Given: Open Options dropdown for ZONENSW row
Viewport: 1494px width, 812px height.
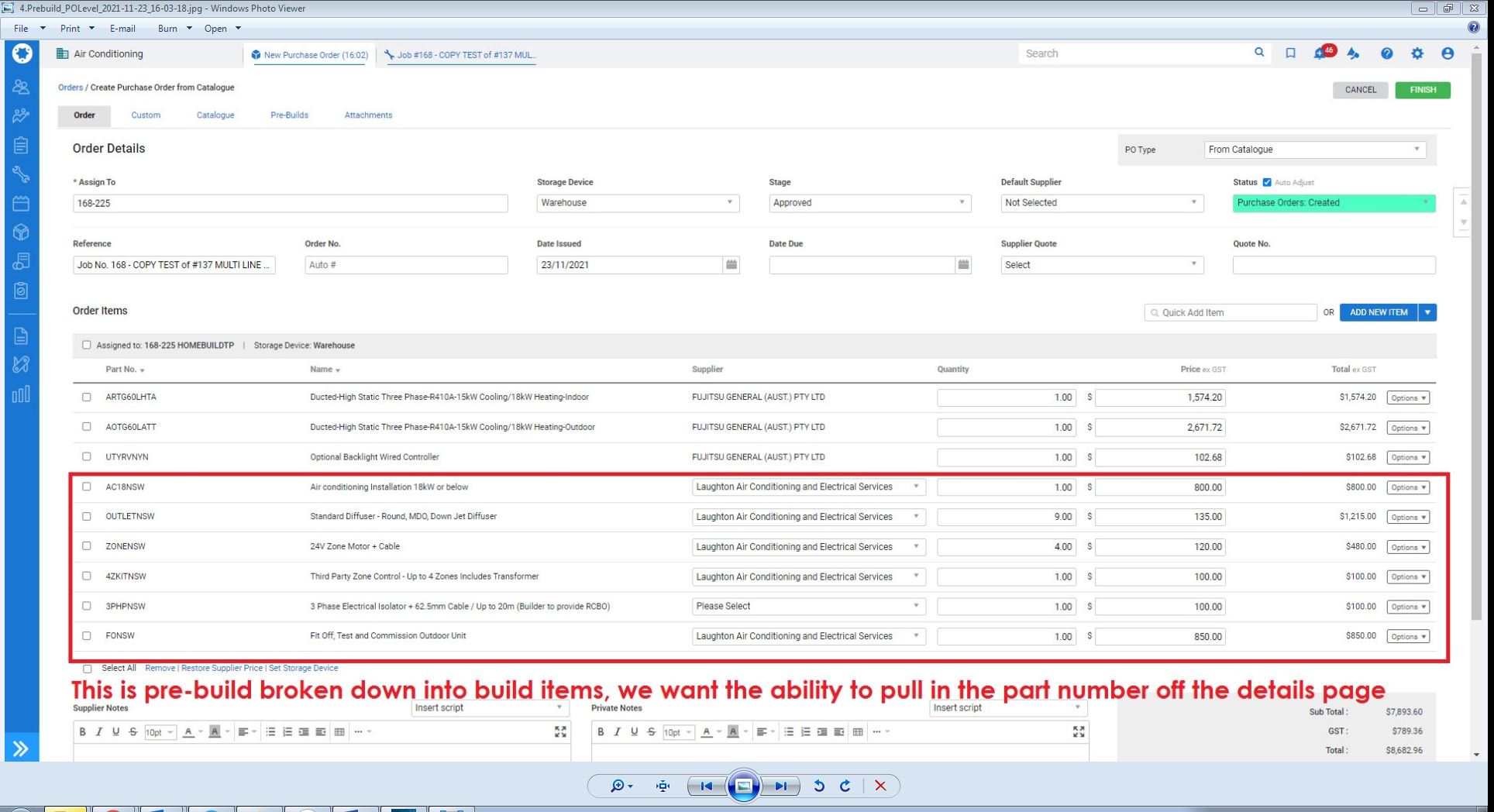Looking at the screenshot, I should click(1407, 547).
